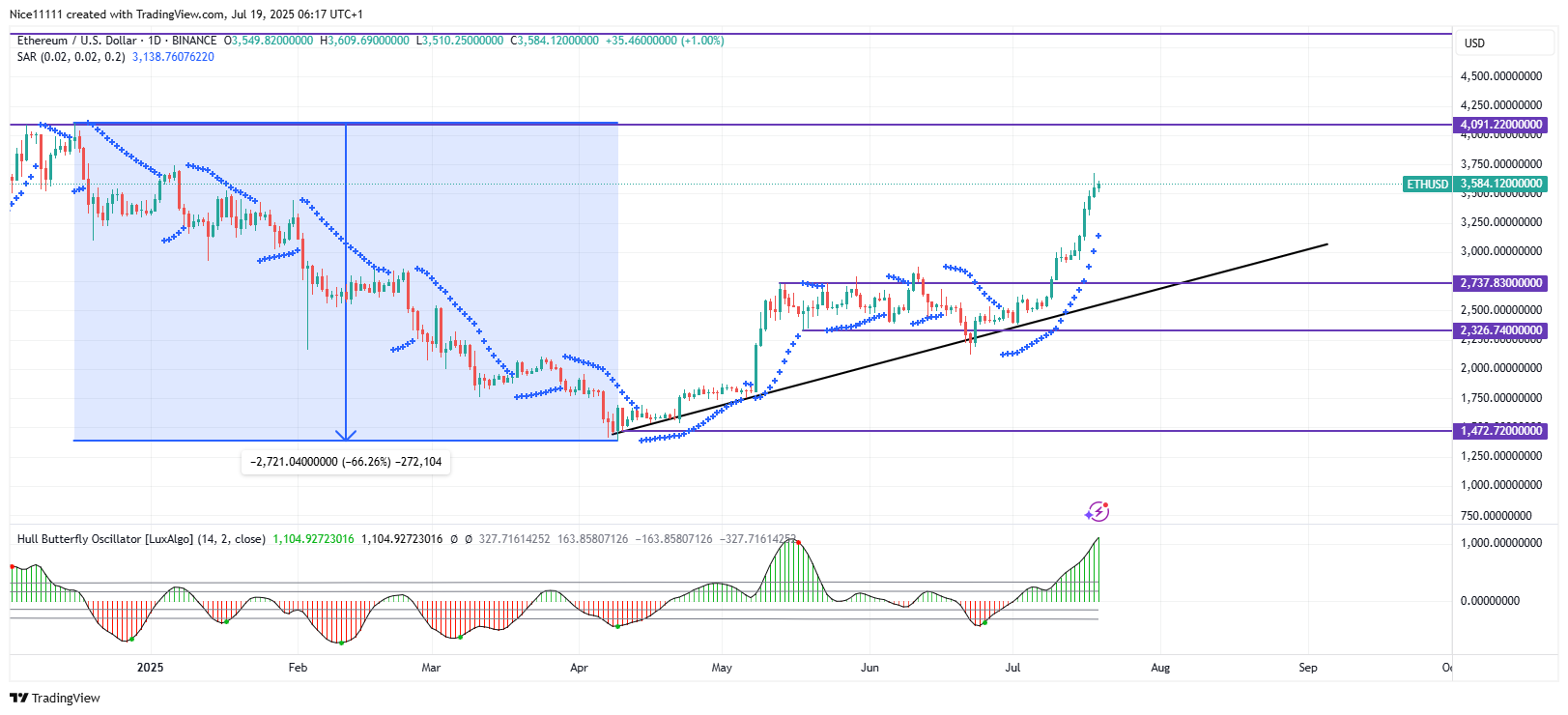1568x715 pixels.
Task: Click the Mar label on time axis
Action: tap(431, 668)
